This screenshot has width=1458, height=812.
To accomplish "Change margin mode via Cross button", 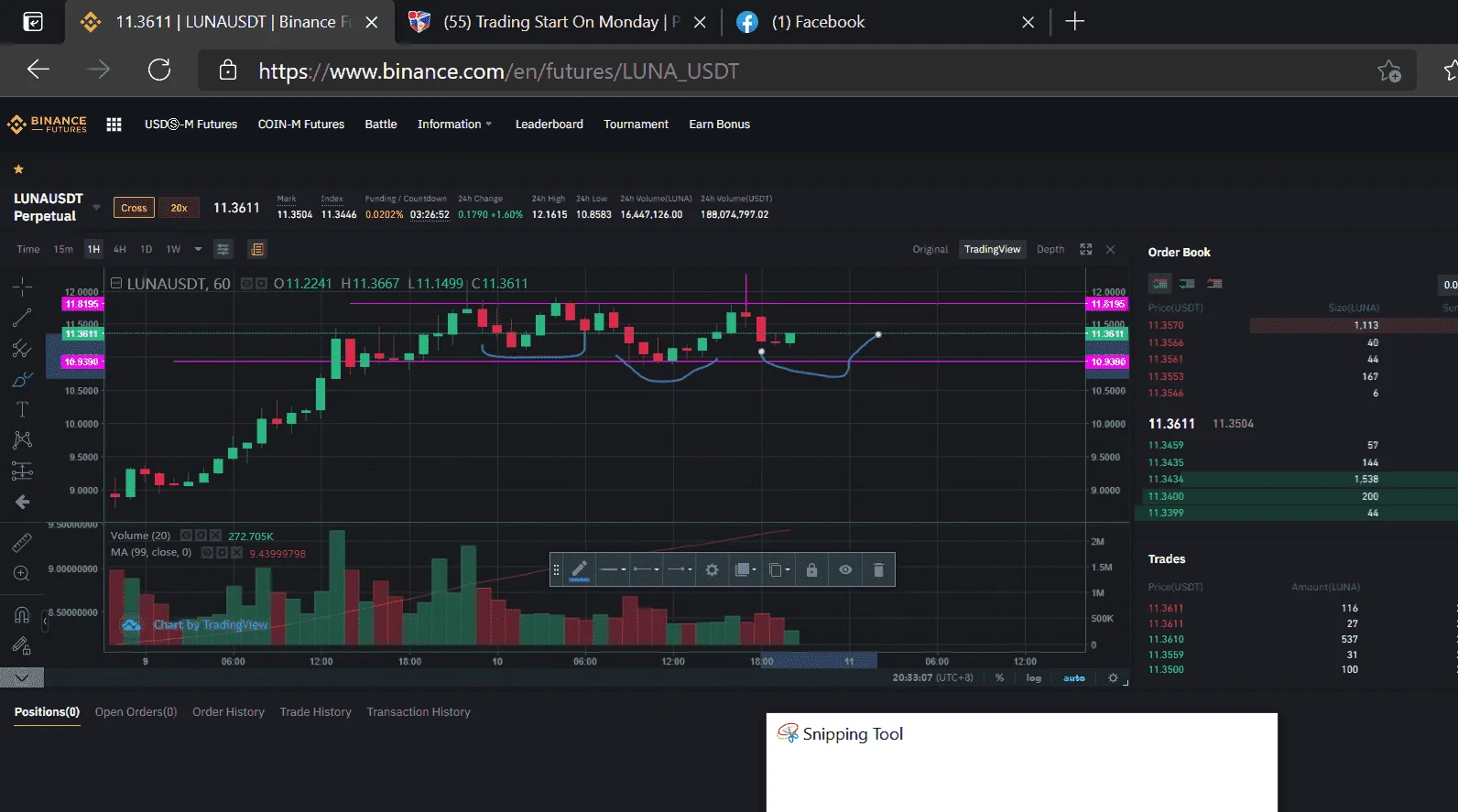I will [134, 208].
